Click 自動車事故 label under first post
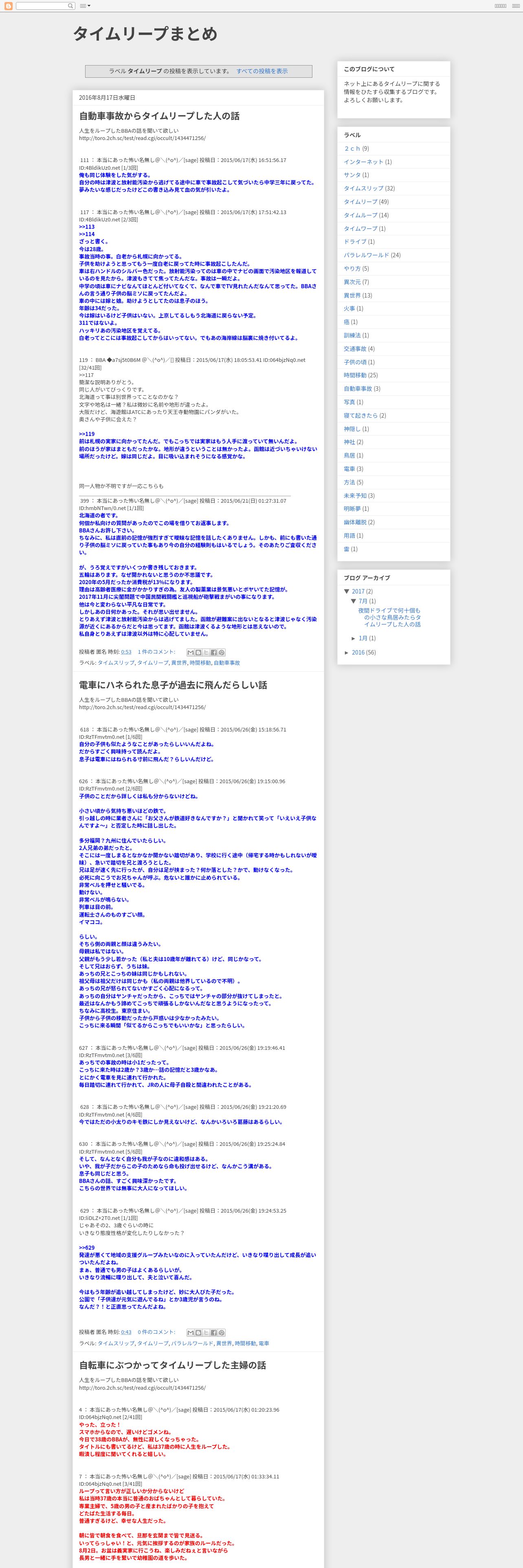 click(226, 663)
